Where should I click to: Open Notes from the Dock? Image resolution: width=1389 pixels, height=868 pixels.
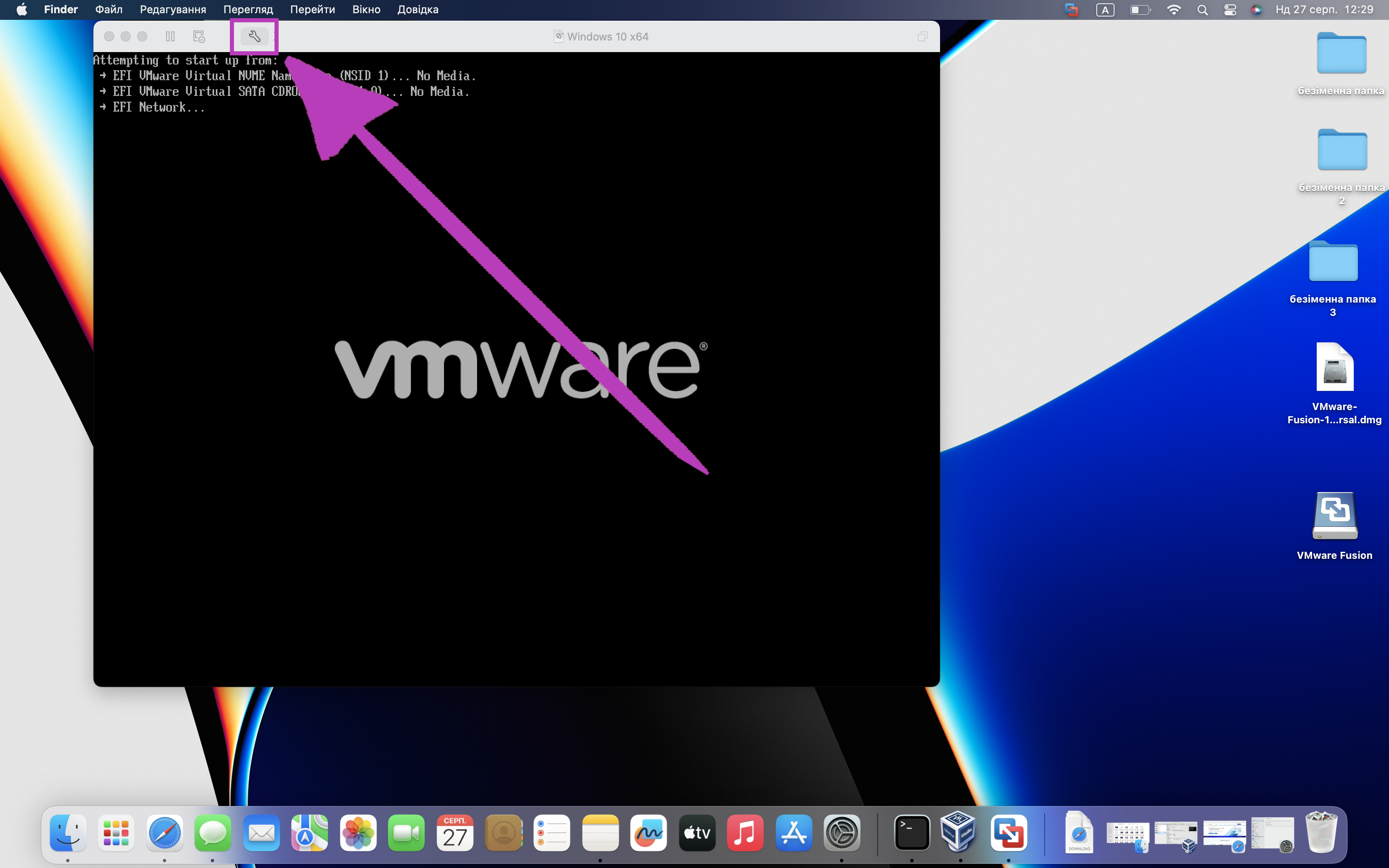pos(600,832)
